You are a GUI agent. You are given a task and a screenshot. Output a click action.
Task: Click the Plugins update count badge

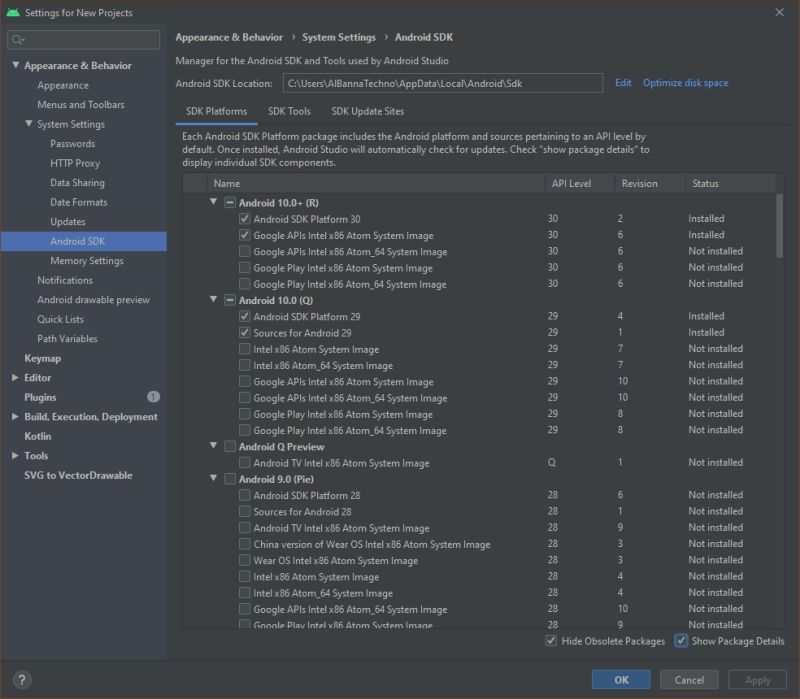[x=153, y=396]
